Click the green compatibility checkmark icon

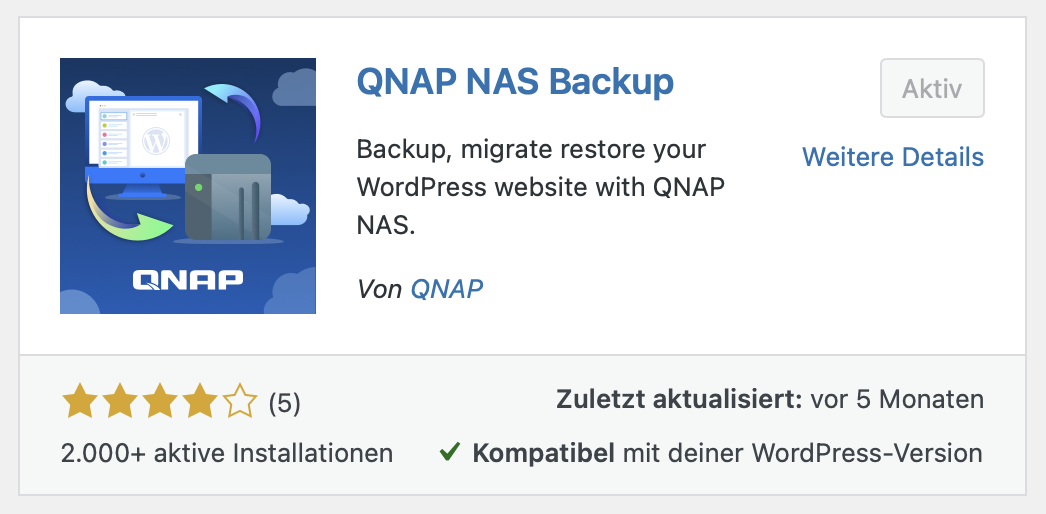pyautogui.click(x=450, y=453)
